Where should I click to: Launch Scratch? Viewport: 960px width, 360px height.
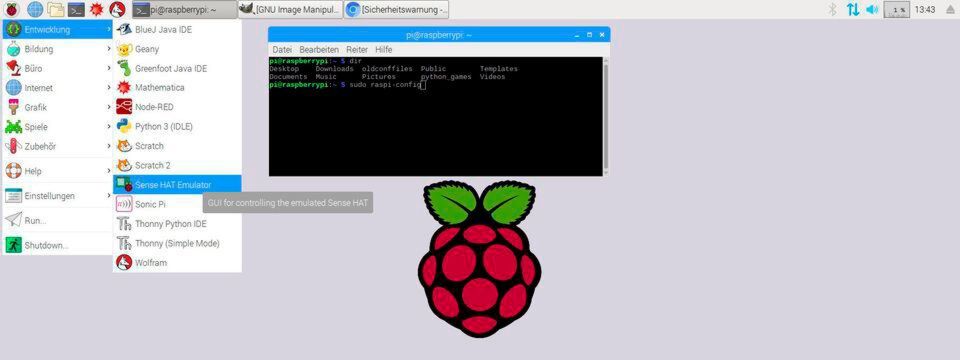pyautogui.click(x=178, y=146)
